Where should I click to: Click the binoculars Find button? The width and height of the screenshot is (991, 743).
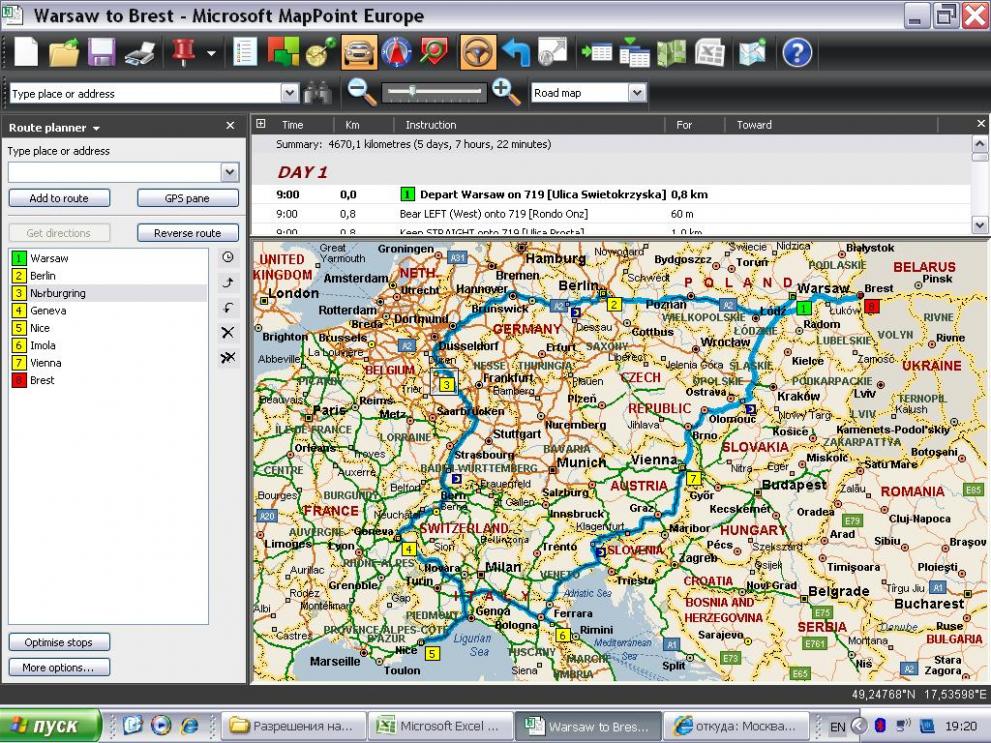click(x=318, y=93)
